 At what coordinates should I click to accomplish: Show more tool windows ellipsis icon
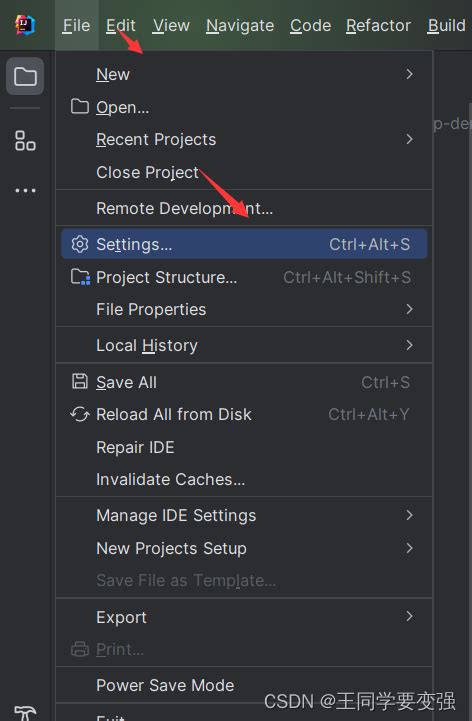[x=25, y=190]
